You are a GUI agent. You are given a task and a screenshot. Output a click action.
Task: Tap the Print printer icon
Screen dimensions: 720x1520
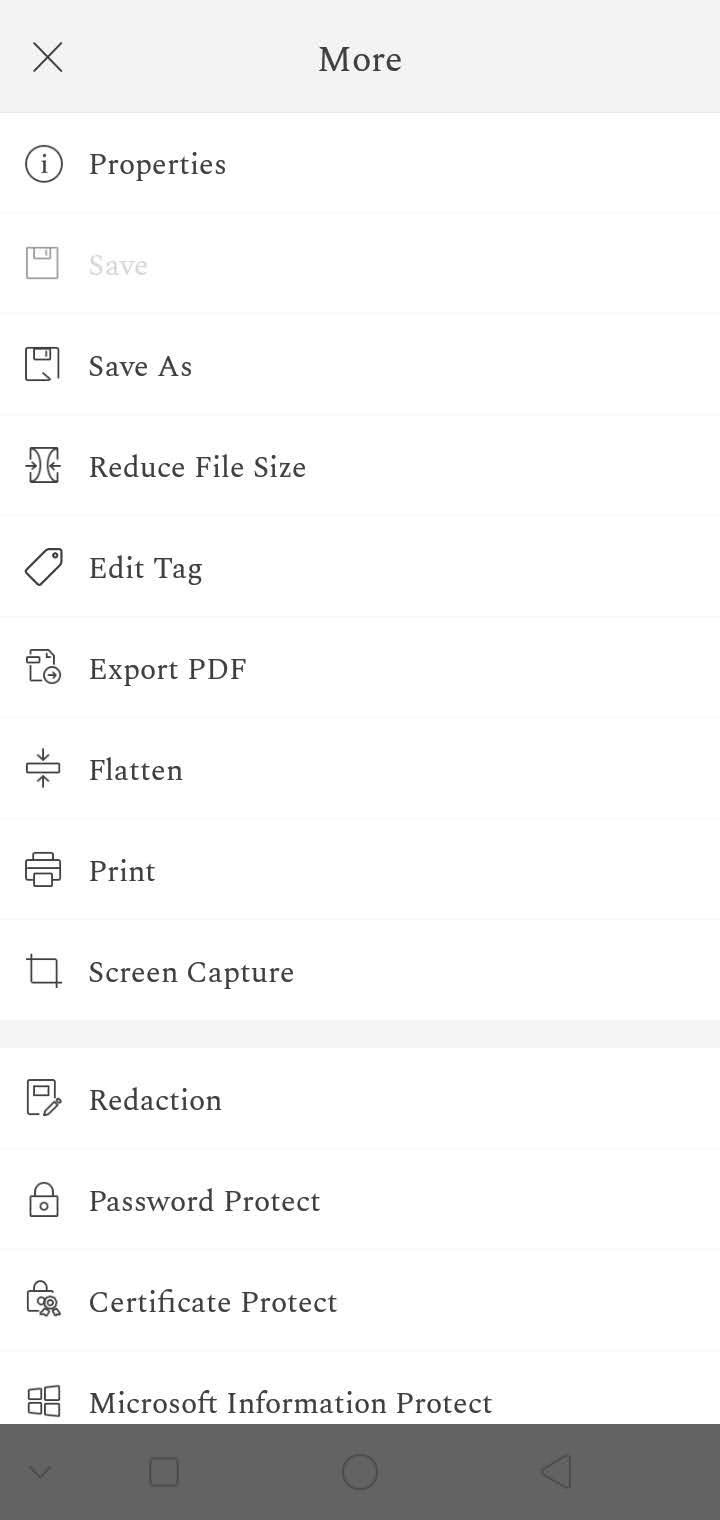click(43, 870)
